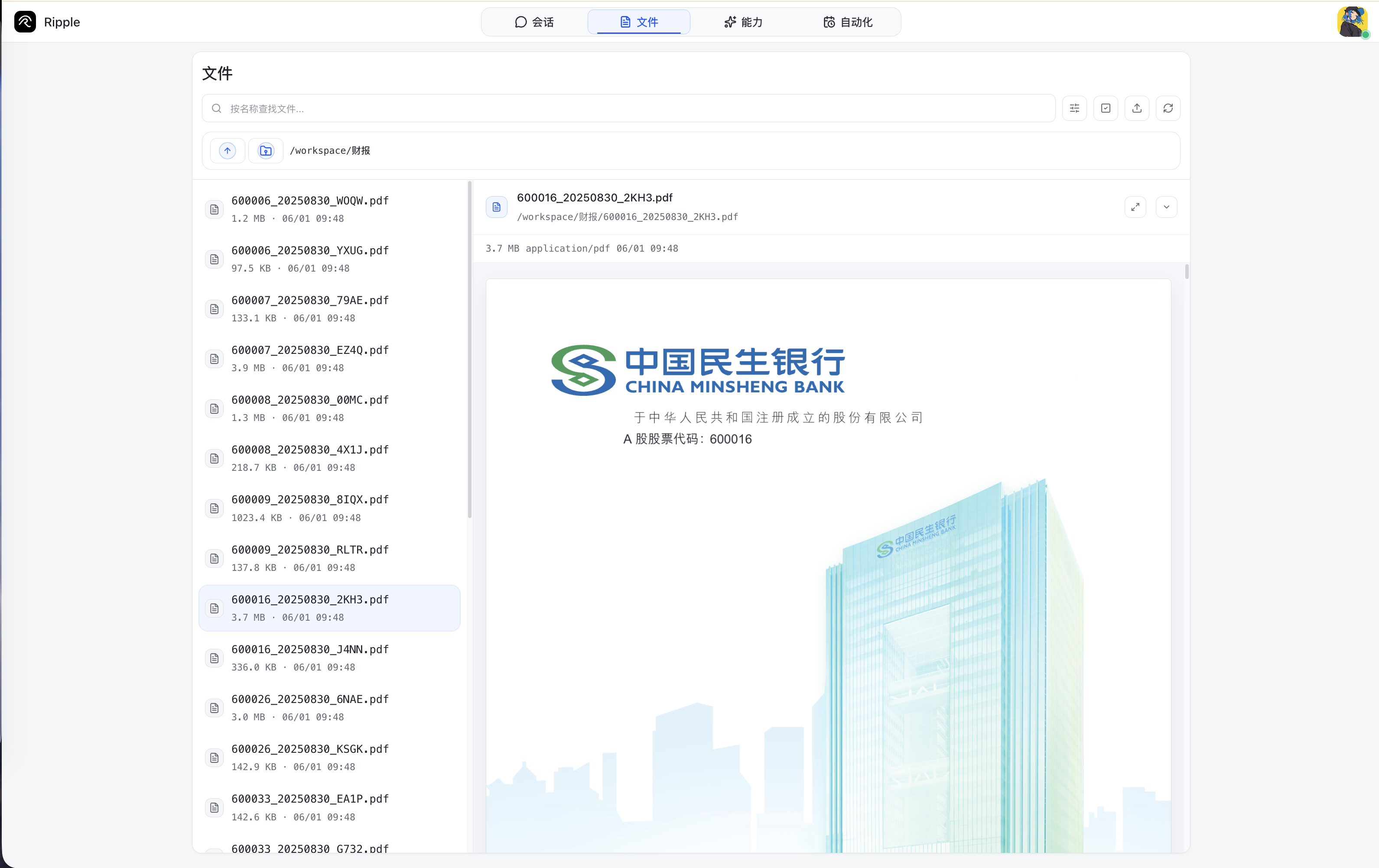
Task: Open file 600008_20250830_4X1J.pdf
Action: point(329,458)
